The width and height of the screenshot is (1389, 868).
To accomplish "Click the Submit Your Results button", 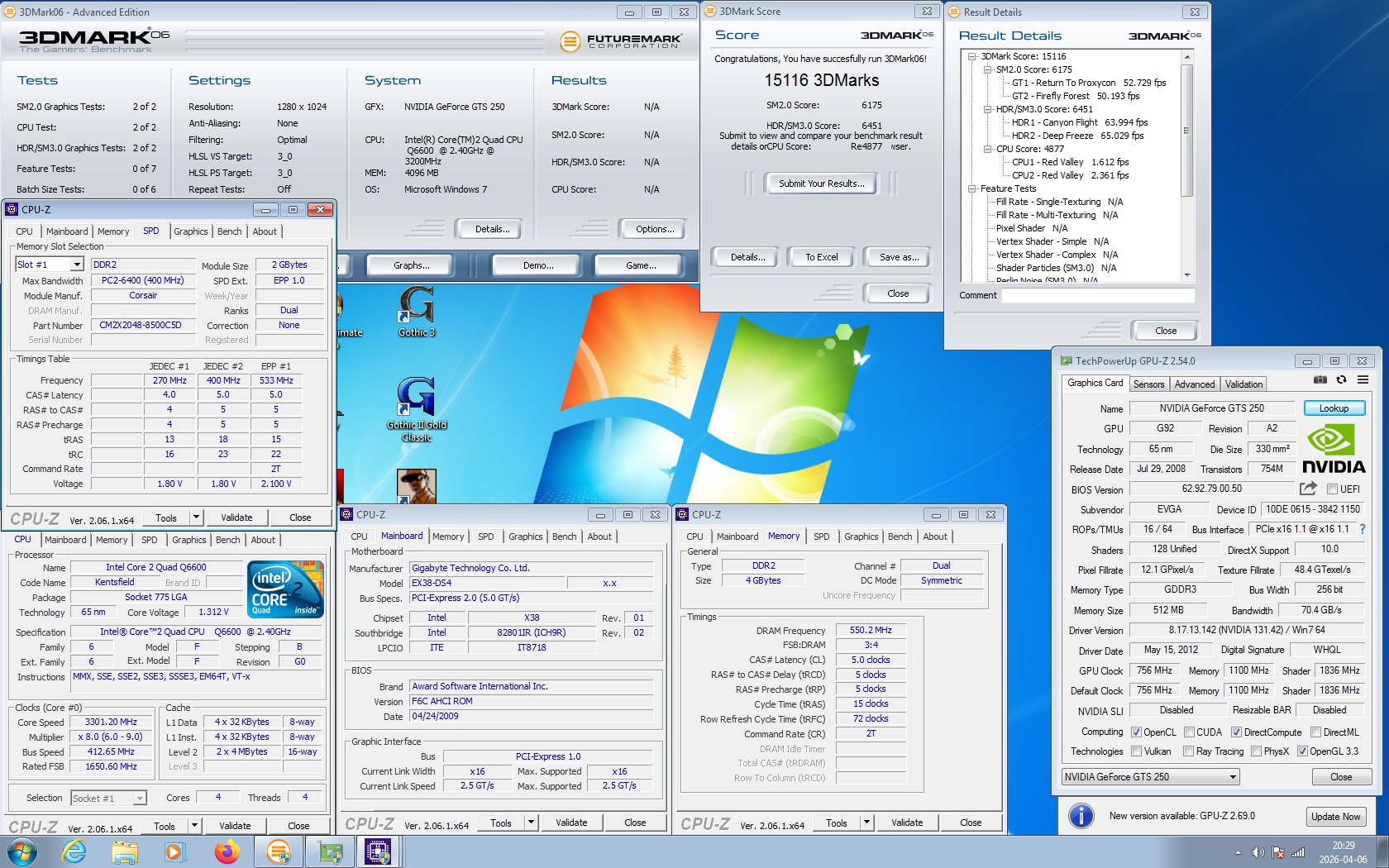I will pos(821,184).
